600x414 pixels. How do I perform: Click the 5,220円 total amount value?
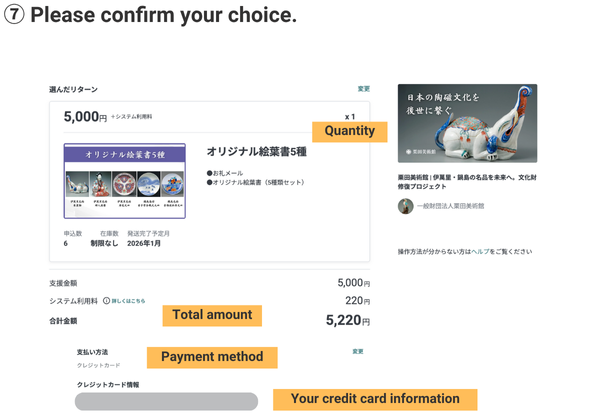[347, 321]
